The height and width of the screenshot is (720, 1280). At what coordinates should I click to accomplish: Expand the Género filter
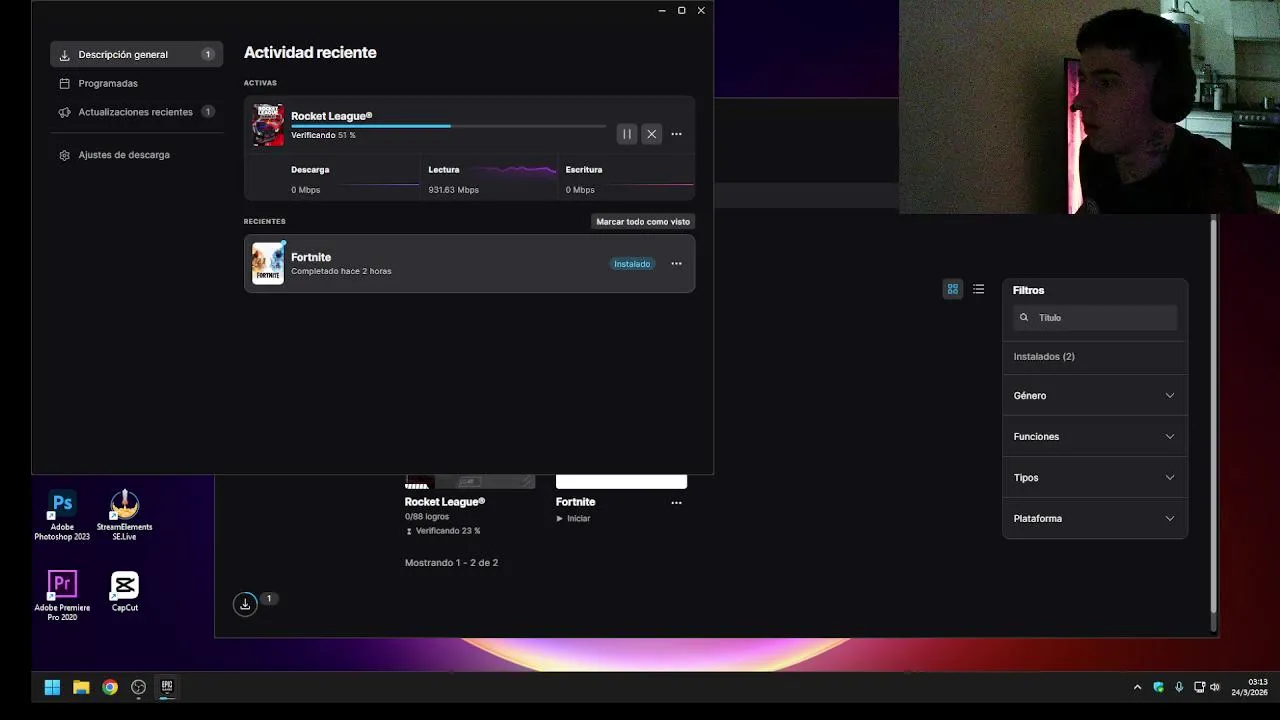tap(1095, 396)
